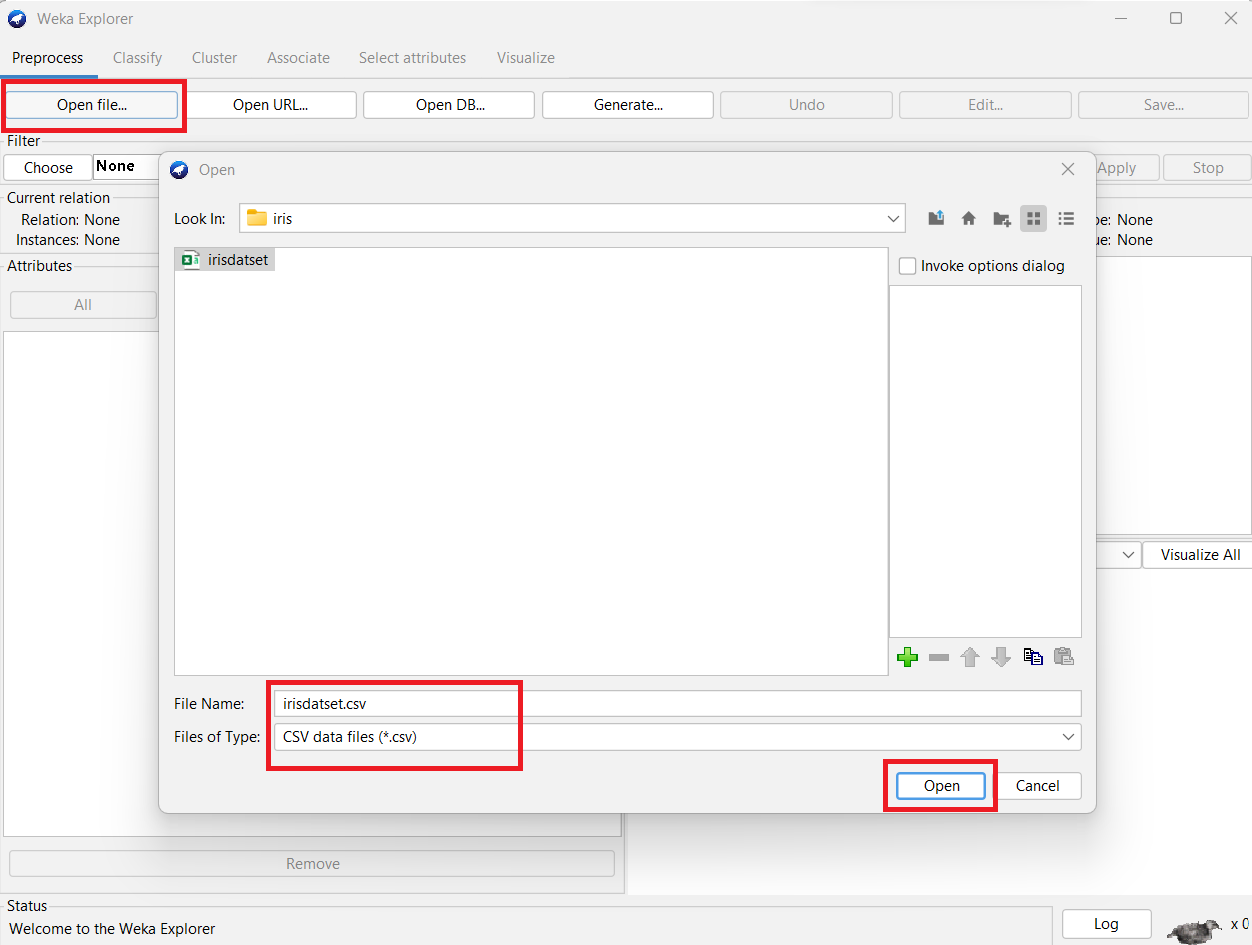The width and height of the screenshot is (1252, 945).
Task: Jump to the Home folder icon
Action: pyautogui.click(x=969, y=218)
